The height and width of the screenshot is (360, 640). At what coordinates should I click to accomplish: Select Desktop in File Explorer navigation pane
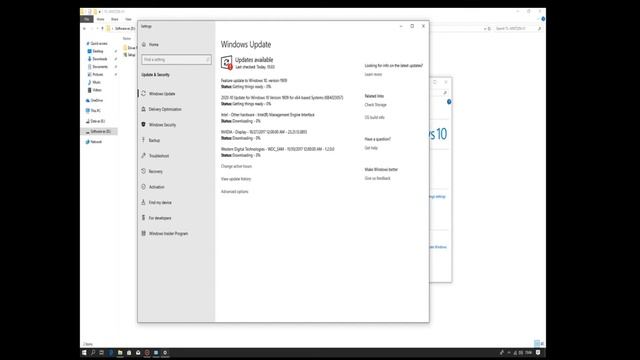pyautogui.click(x=98, y=51)
